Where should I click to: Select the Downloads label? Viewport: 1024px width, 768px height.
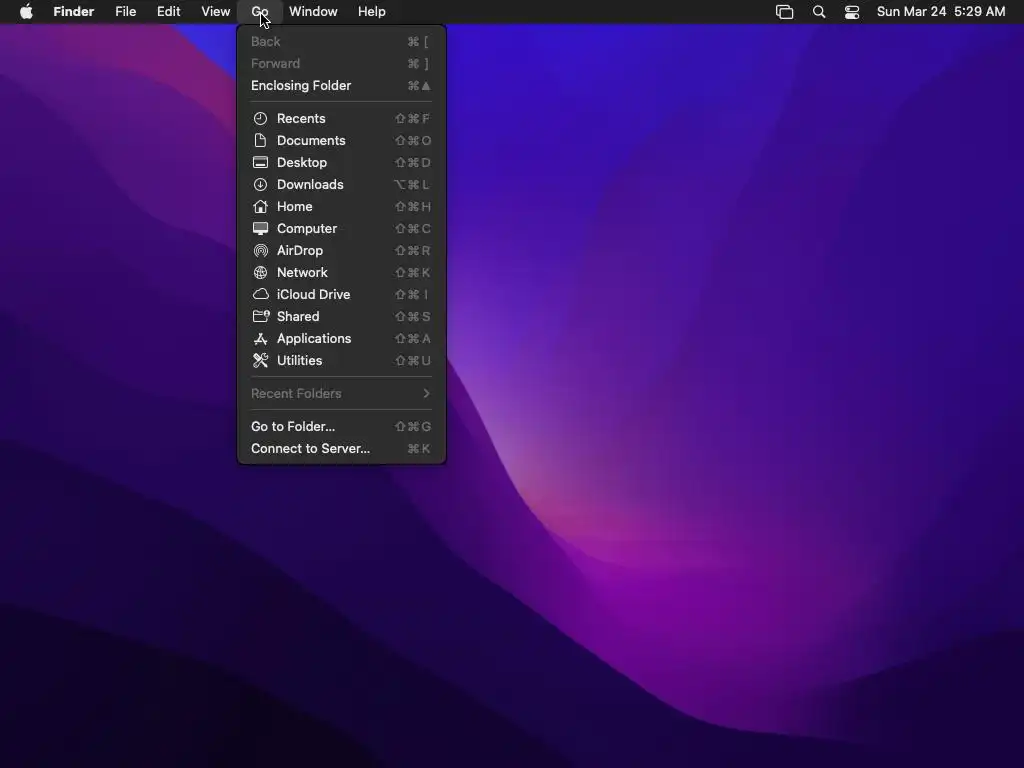click(310, 185)
